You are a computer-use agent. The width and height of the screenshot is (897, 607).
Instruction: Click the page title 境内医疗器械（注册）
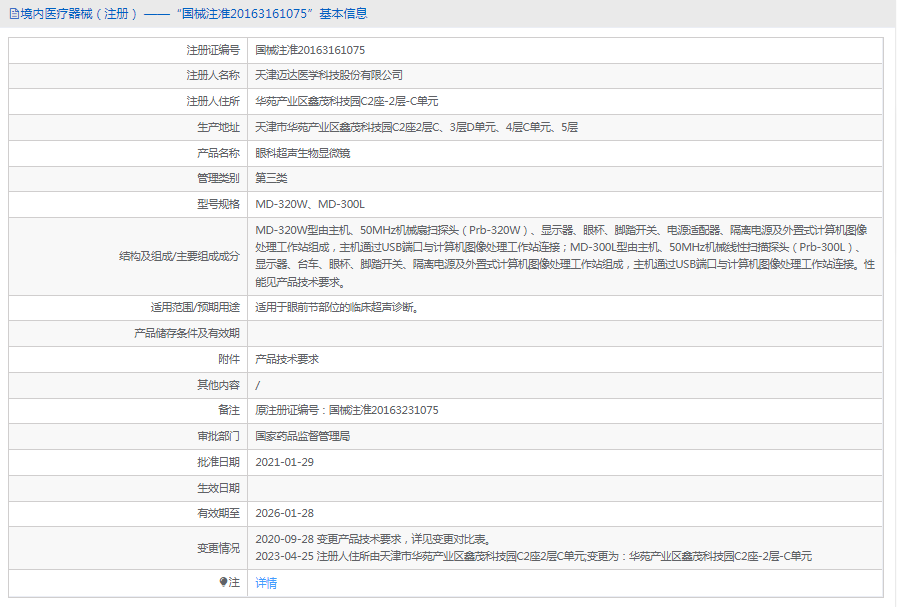(x=79, y=14)
